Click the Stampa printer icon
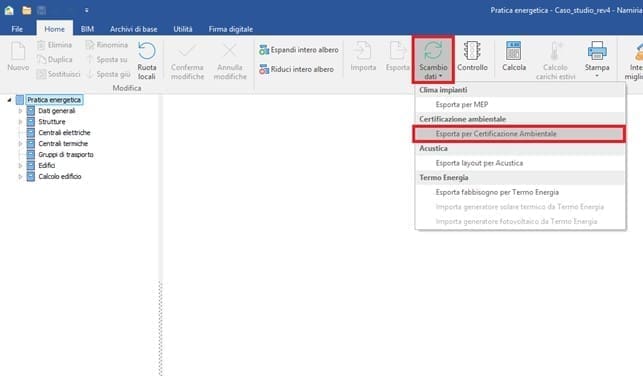Screen dimensions: 643x376 point(597,51)
